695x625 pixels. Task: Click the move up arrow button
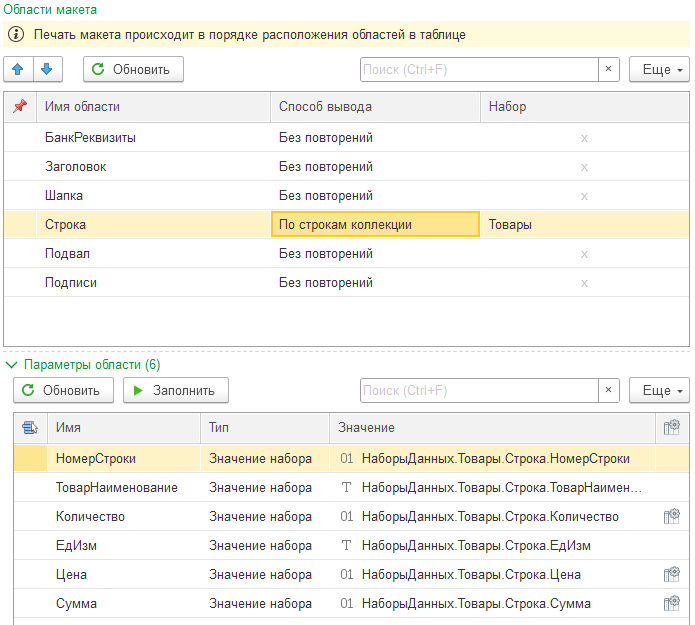(20, 69)
